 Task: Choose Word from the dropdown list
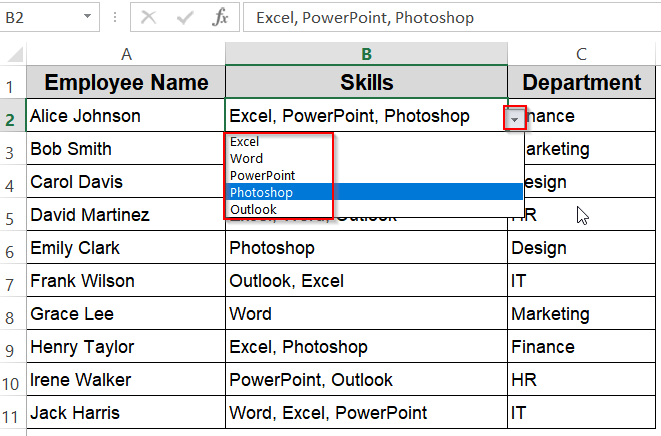pyautogui.click(x=247, y=159)
